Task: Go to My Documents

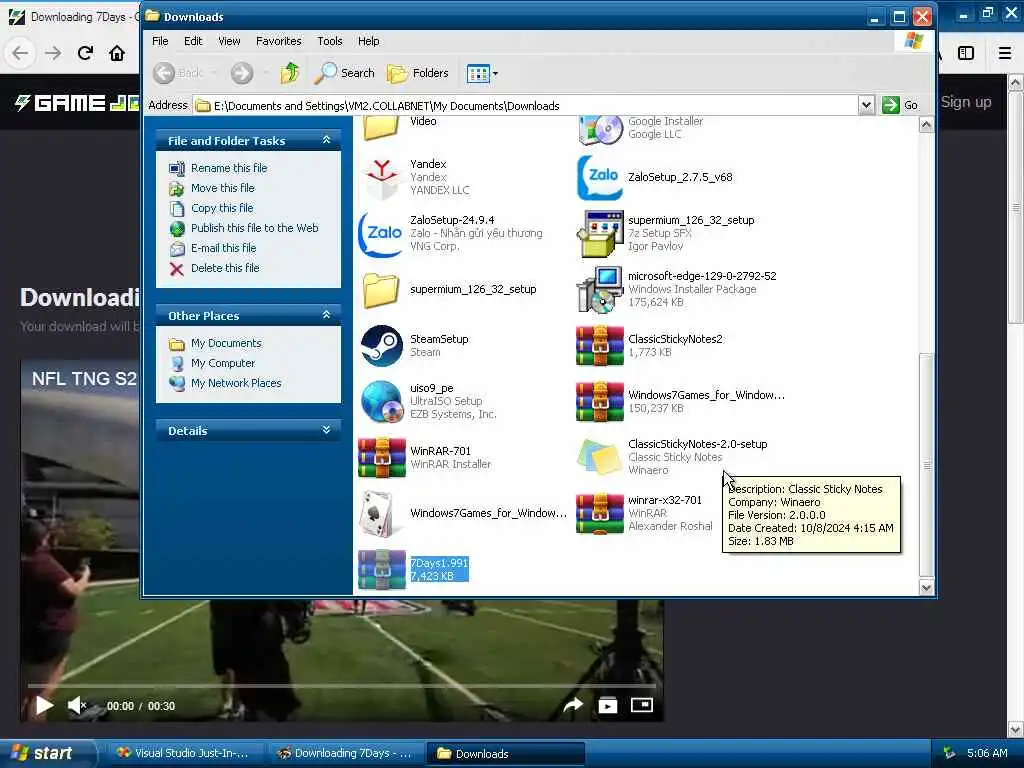Action: click(226, 343)
